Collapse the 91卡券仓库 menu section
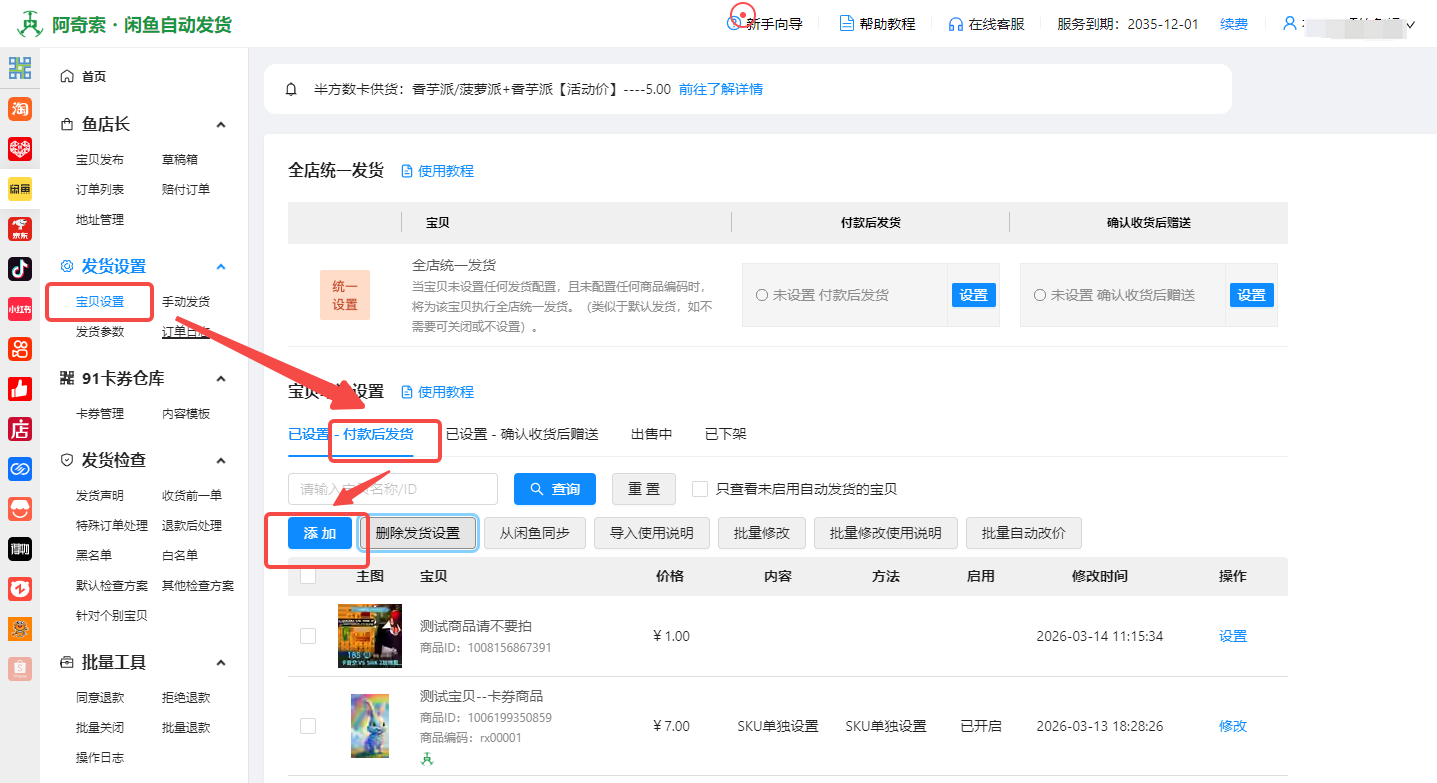Image resolution: width=1437 pixels, height=783 pixels. point(221,379)
